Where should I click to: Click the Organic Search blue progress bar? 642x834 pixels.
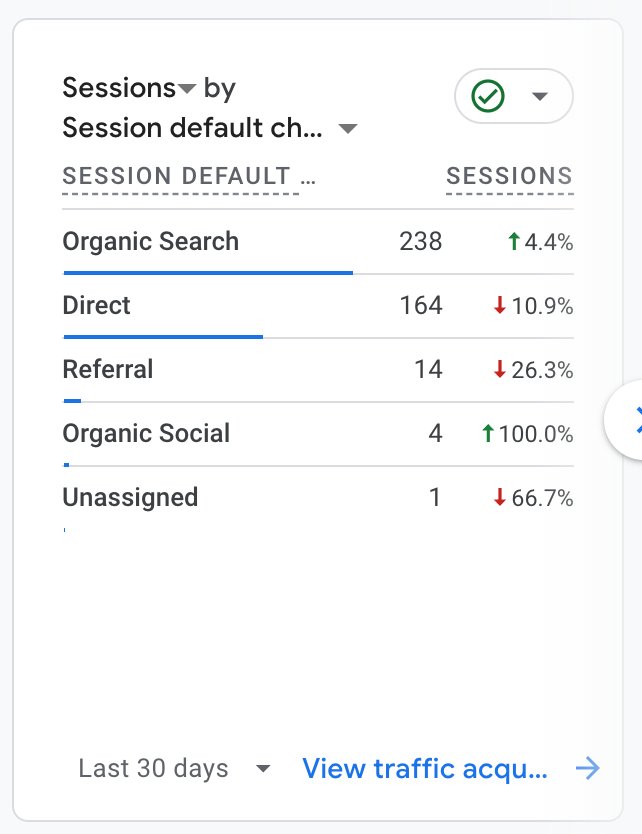point(208,271)
